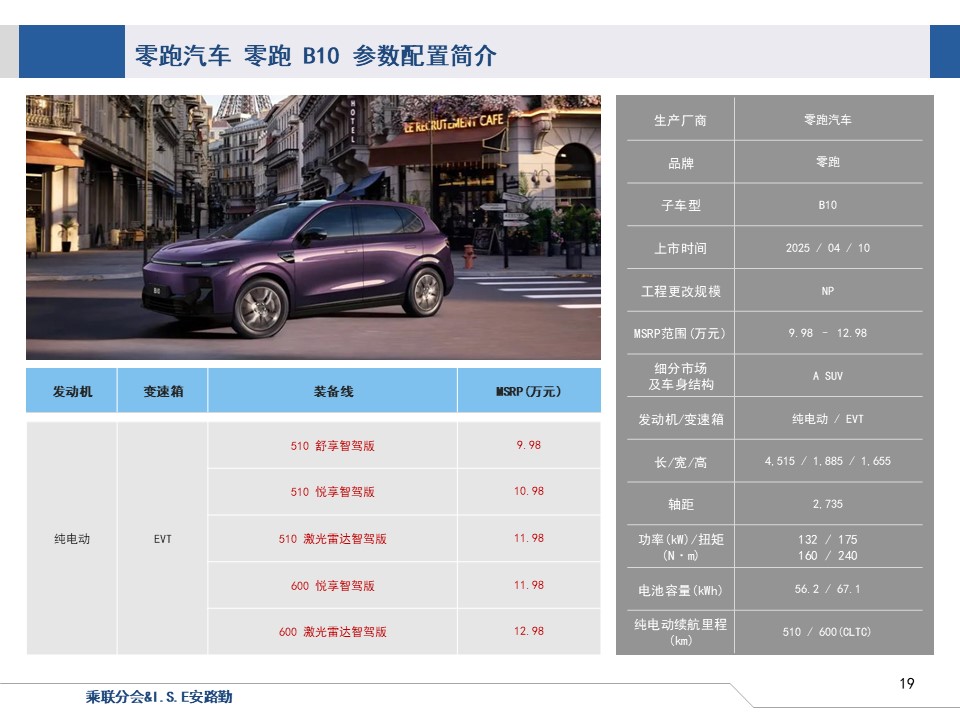Select the 9.98 - 12.98 price range value
This screenshot has width=960, height=720.
coord(827,332)
